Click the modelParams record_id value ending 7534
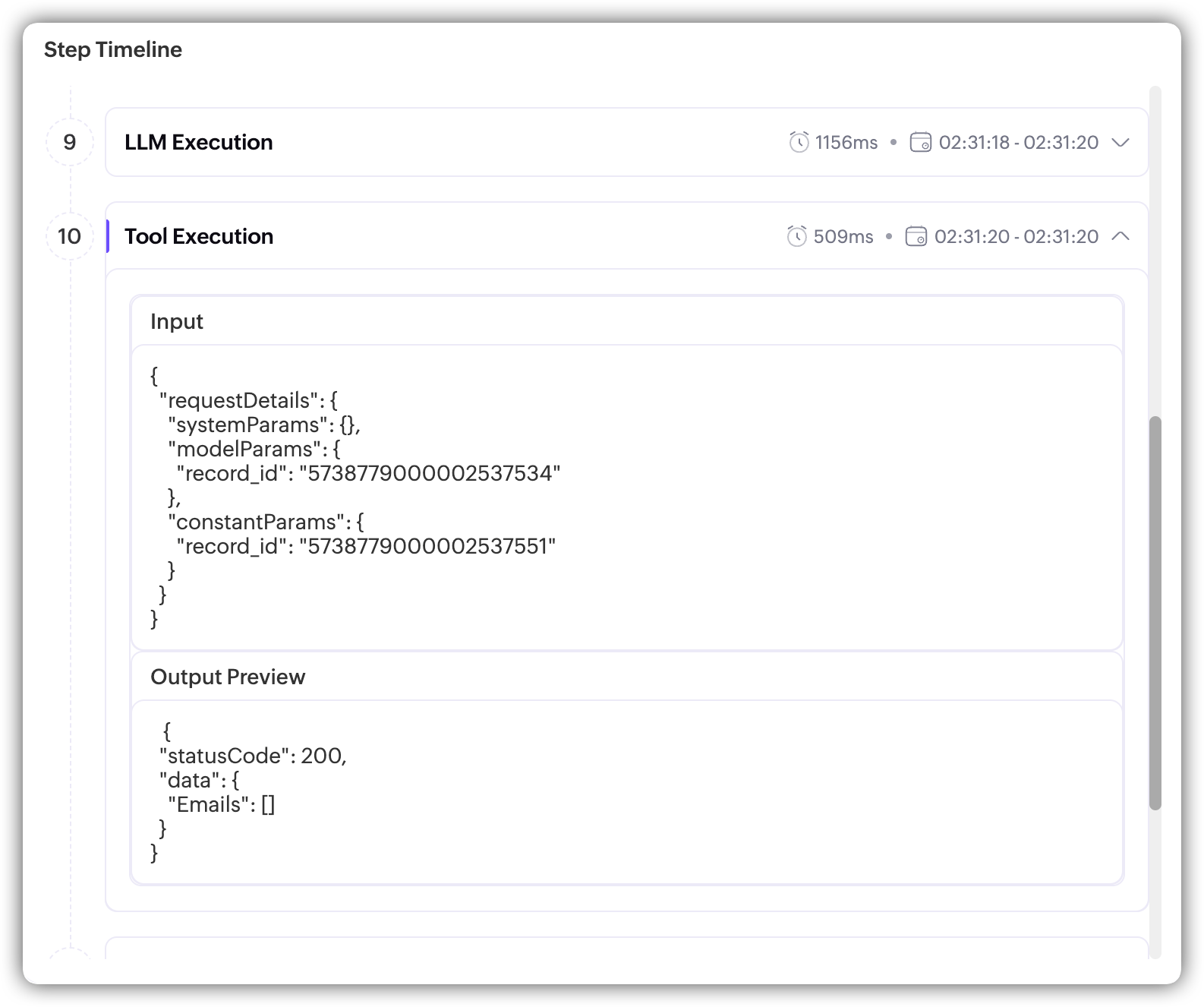This screenshot has width=1204, height=1007. (x=430, y=473)
